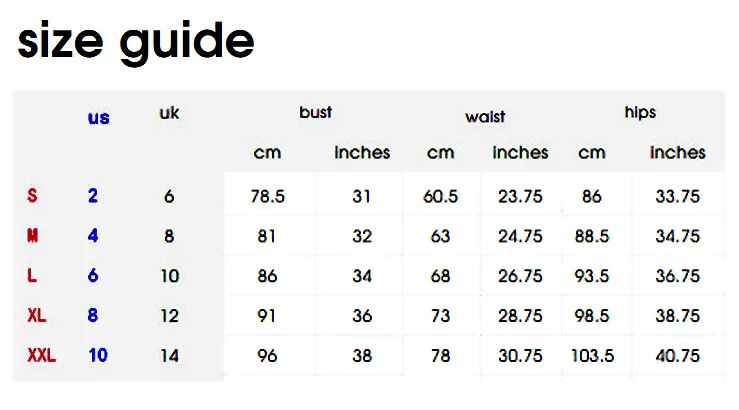Click the waist inches value 24.75
This screenshot has height=410, width=739.
(520, 237)
